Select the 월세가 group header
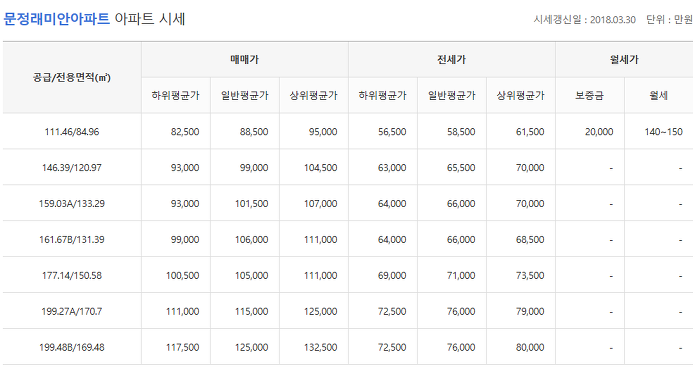 pyautogui.click(x=624, y=59)
